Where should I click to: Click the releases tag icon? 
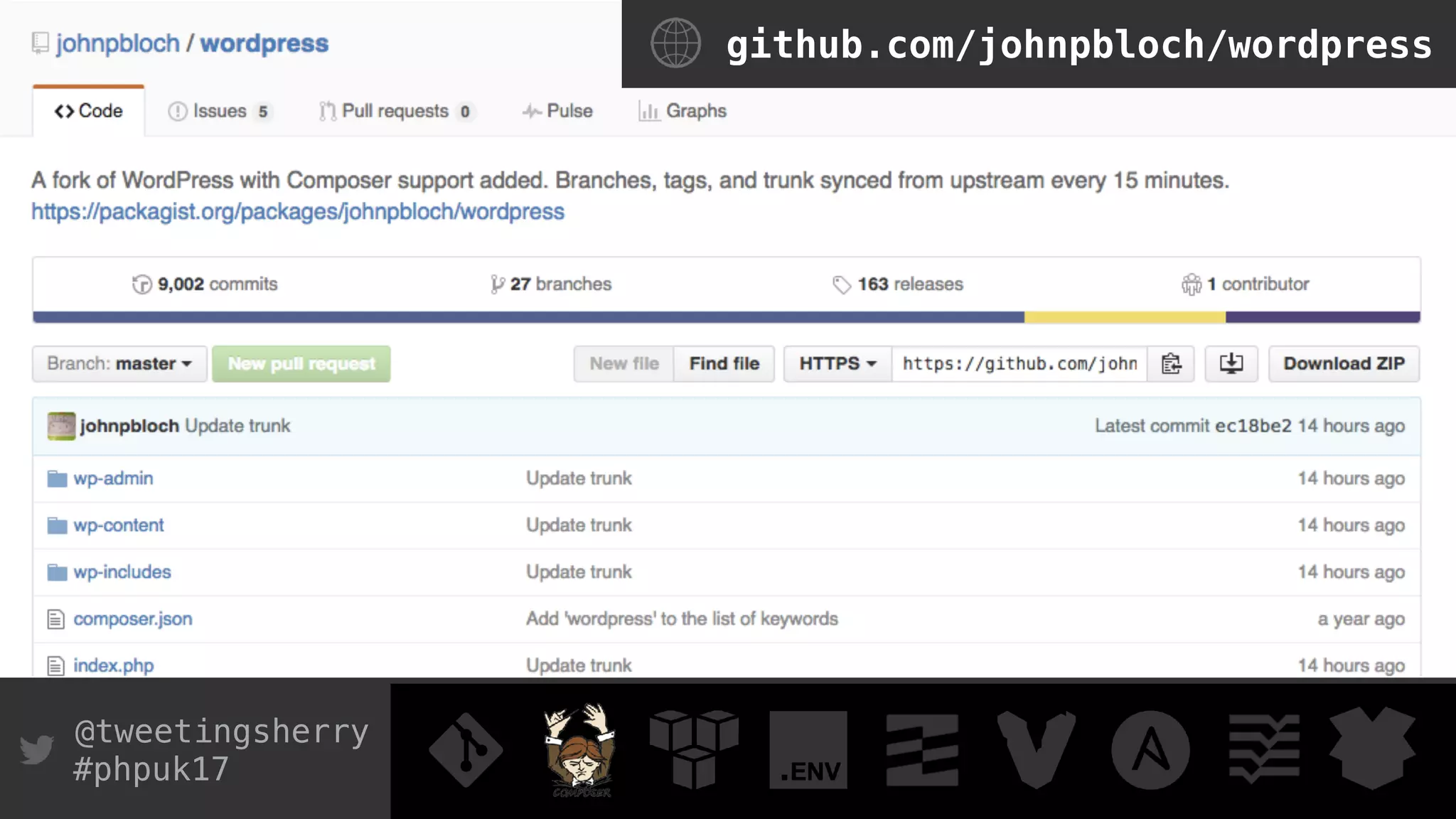[842, 285]
